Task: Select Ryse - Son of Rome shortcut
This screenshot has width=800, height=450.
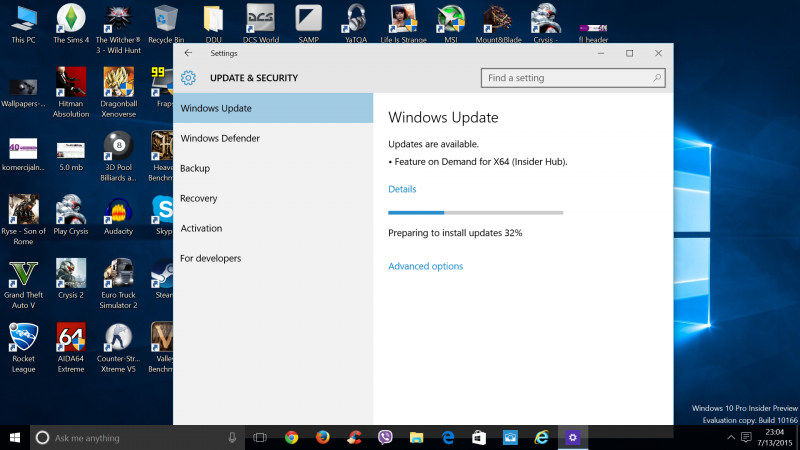Action: [23, 220]
